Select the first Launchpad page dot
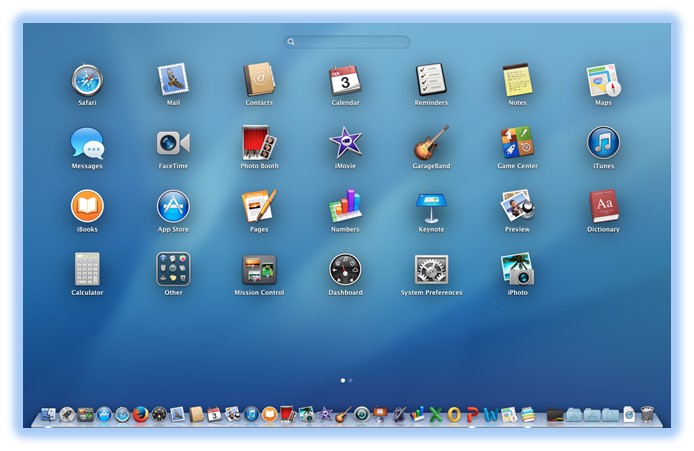The width and height of the screenshot is (694, 451). pyautogui.click(x=343, y=380)
